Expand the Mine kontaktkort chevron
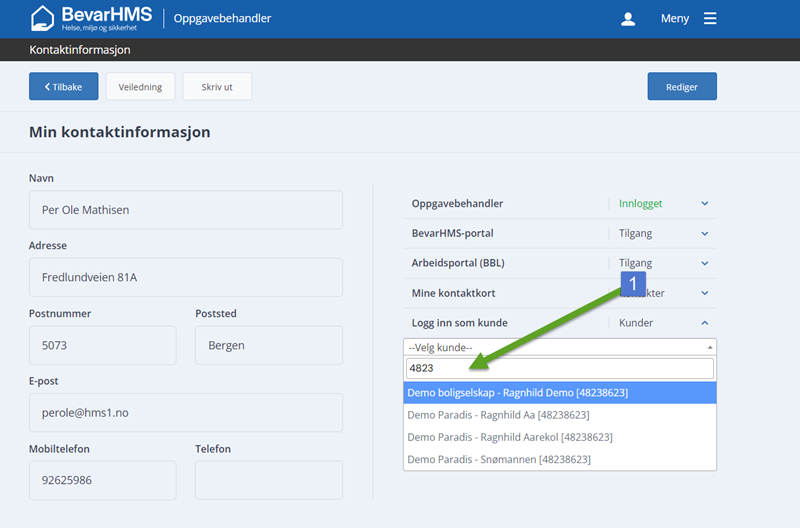The height and width of the screenshot is (528, 800). click(704, 293)
